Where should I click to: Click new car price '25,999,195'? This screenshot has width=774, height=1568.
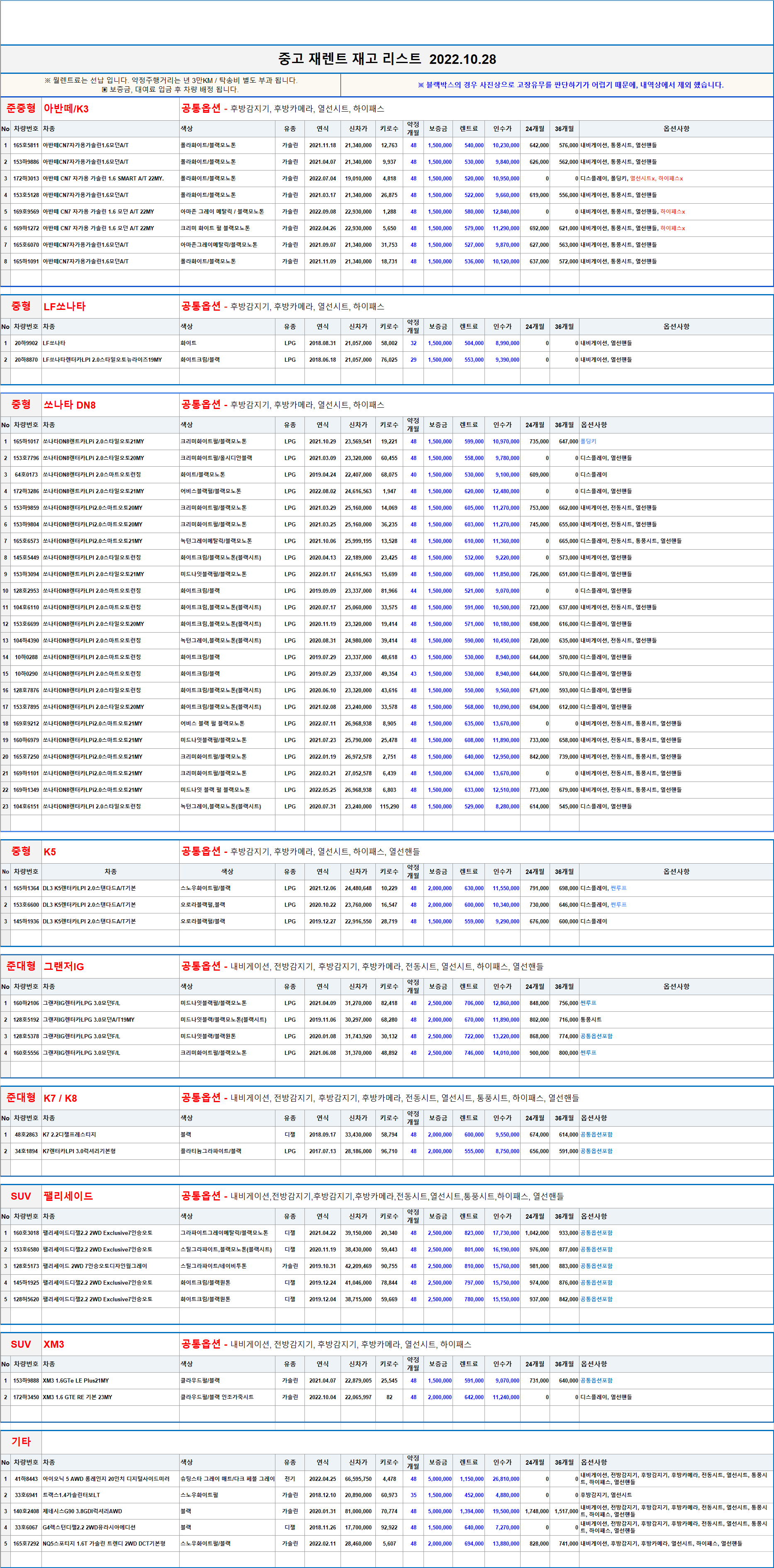358,541
